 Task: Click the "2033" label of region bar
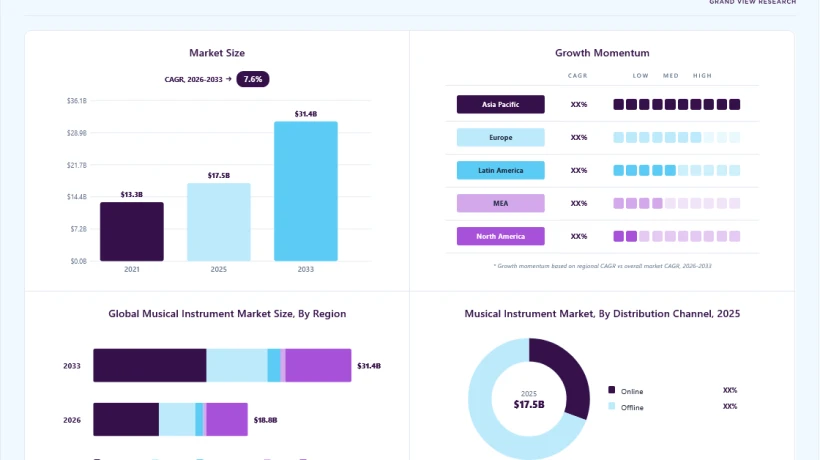point(72,366)
